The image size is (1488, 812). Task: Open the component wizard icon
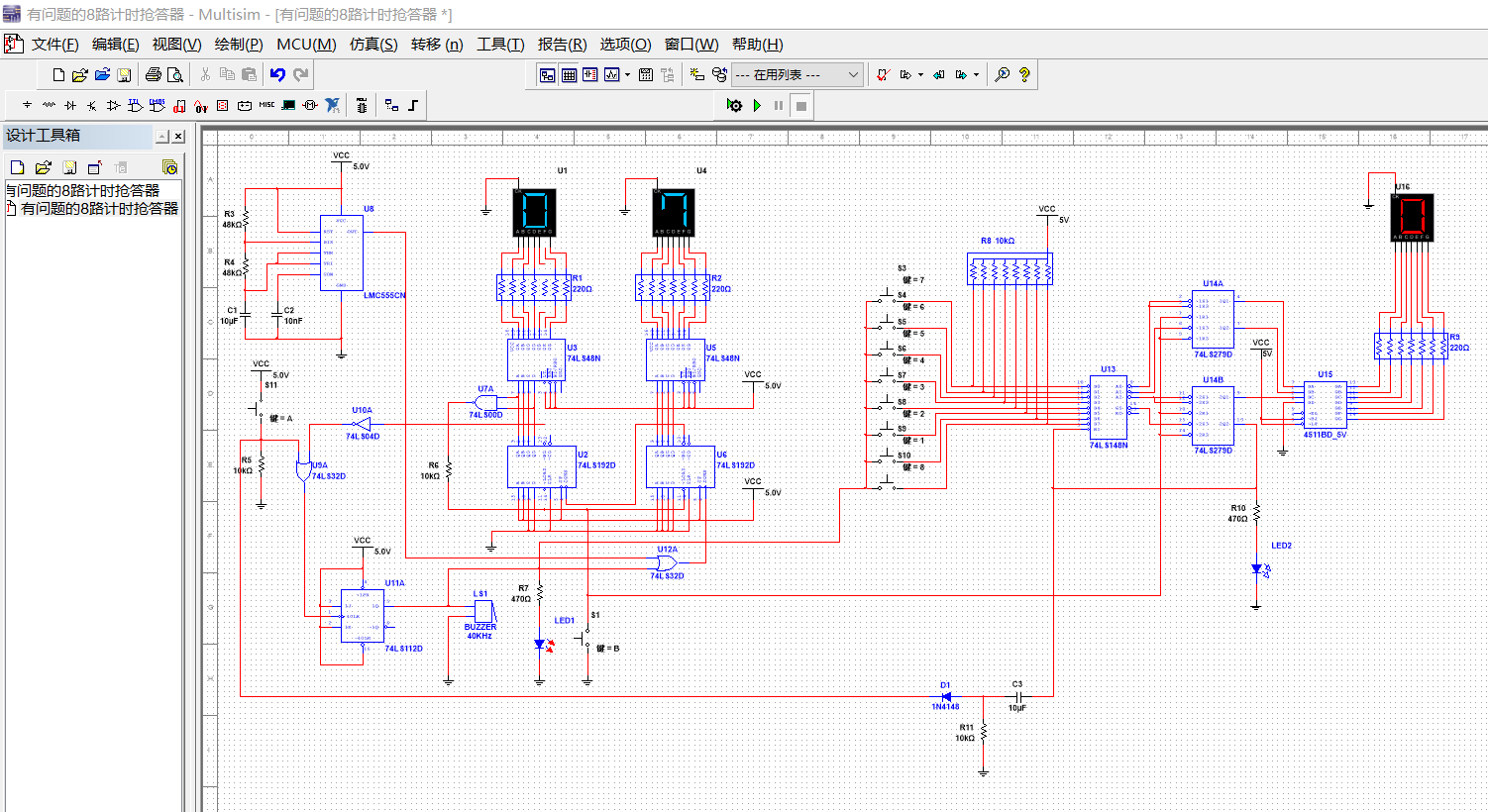pyautogui.click(x=696, y=74)
